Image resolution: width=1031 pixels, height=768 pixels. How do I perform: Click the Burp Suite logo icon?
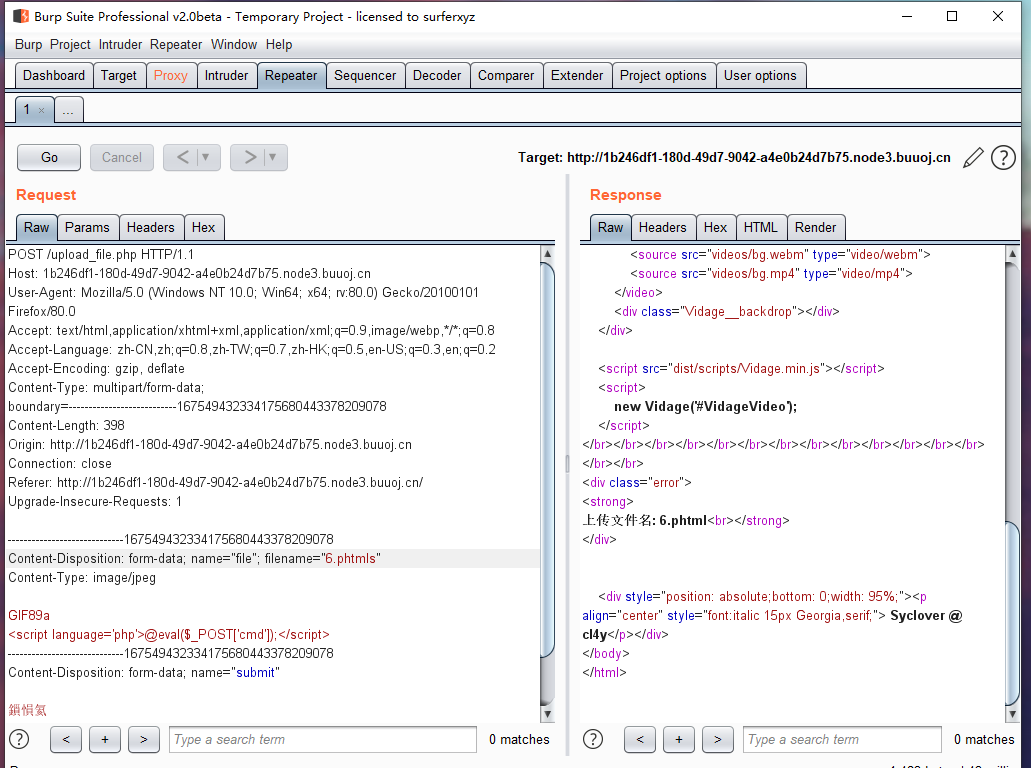pyautogui.click(x=21, y=16)
